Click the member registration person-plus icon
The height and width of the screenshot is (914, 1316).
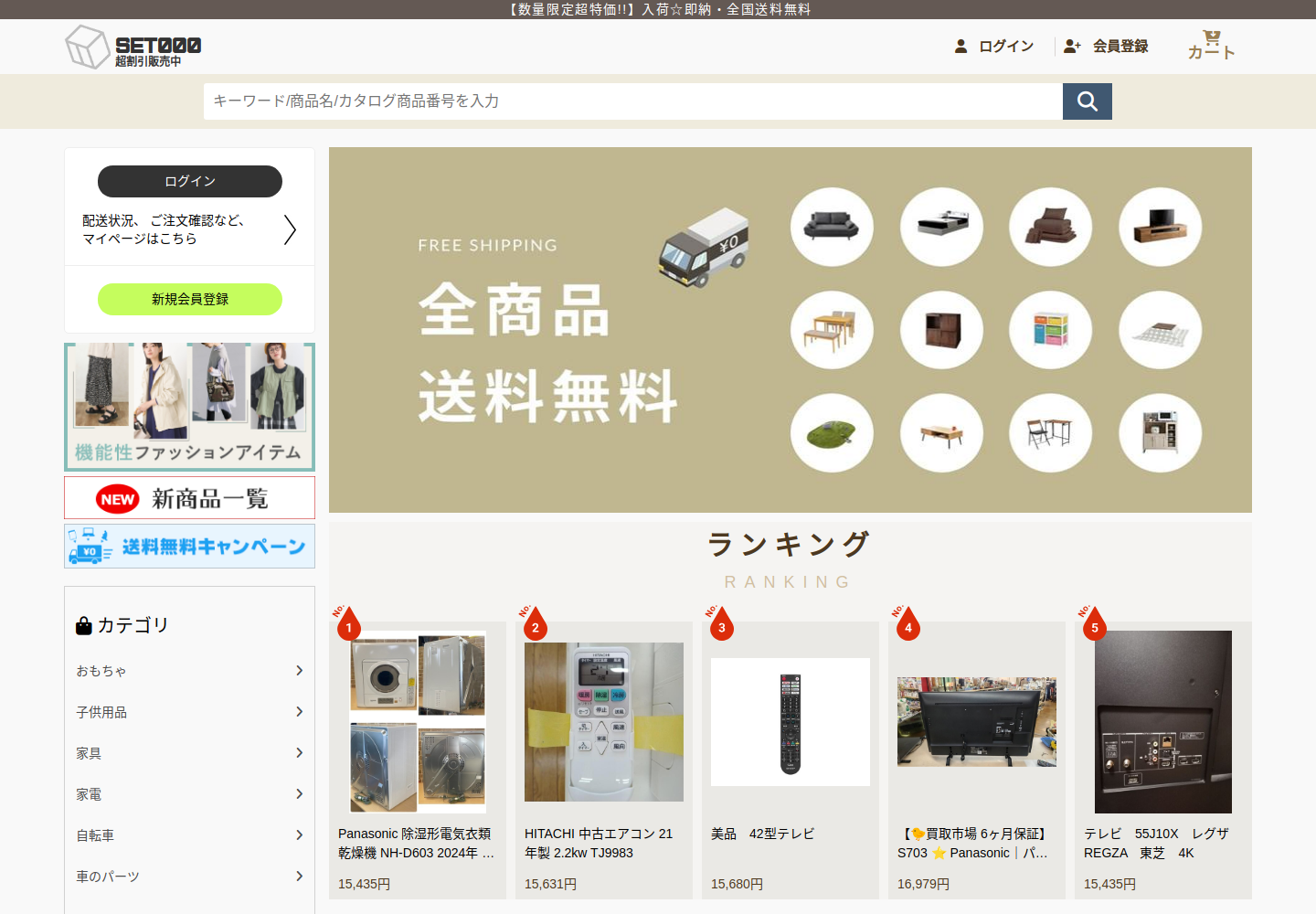click(x=1073, y=46)
